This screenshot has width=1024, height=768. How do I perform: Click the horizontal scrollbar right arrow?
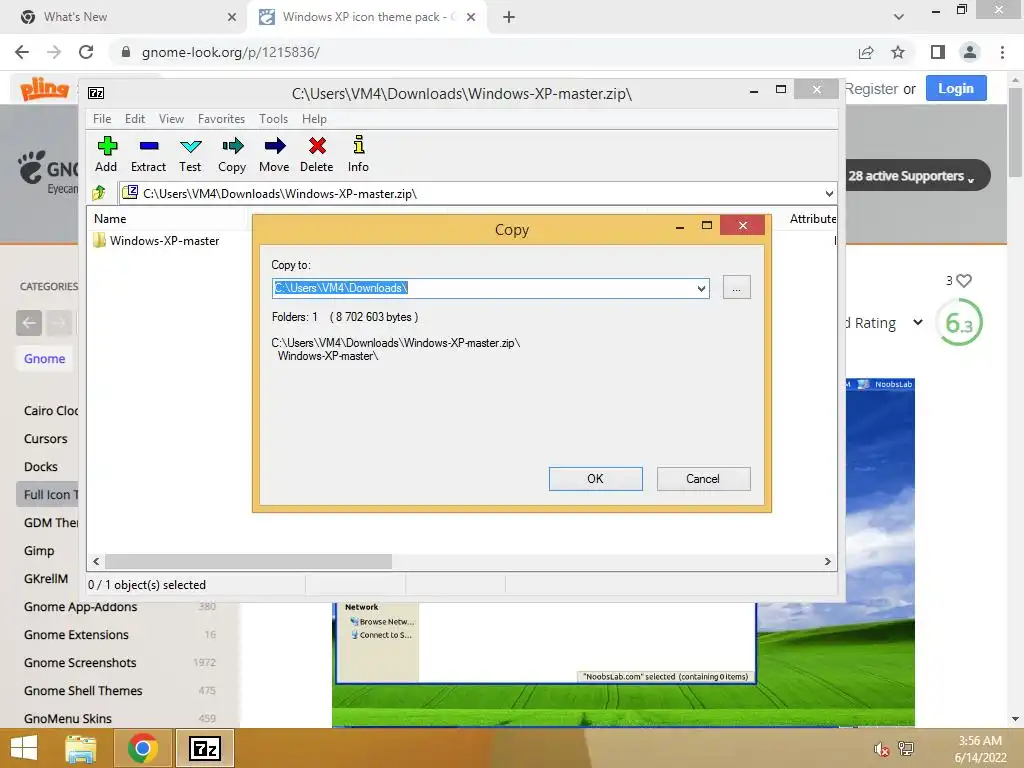tap(827, 562)
